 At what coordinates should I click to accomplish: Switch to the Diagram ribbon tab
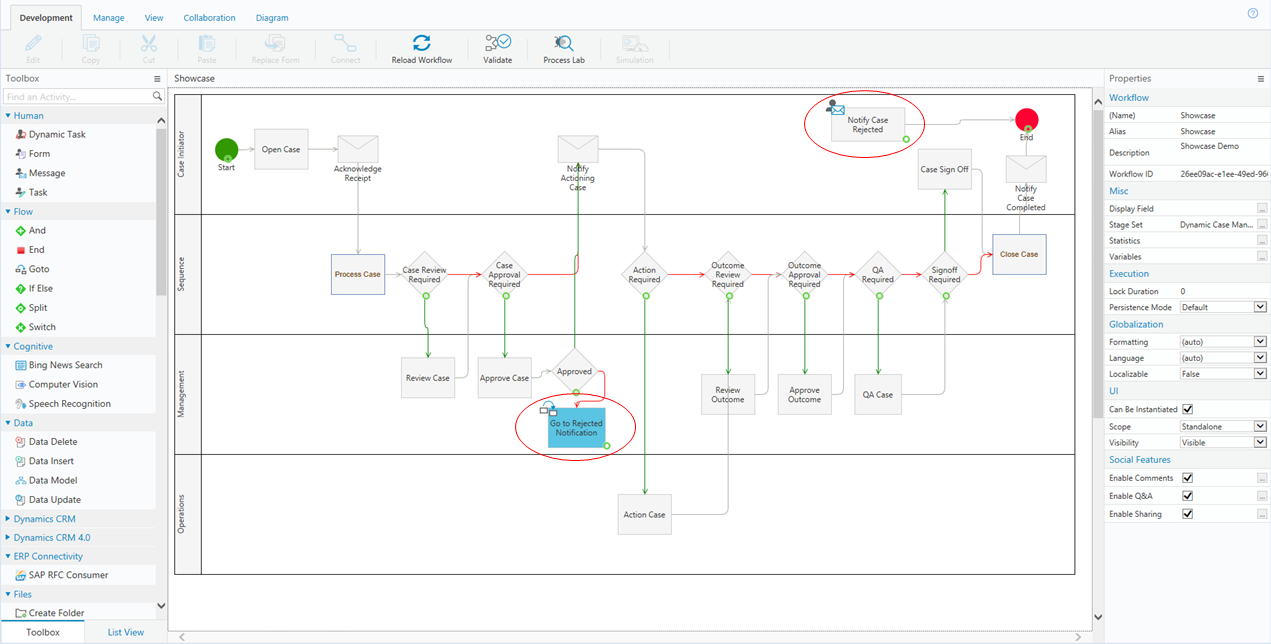click(x=272, y=18)
